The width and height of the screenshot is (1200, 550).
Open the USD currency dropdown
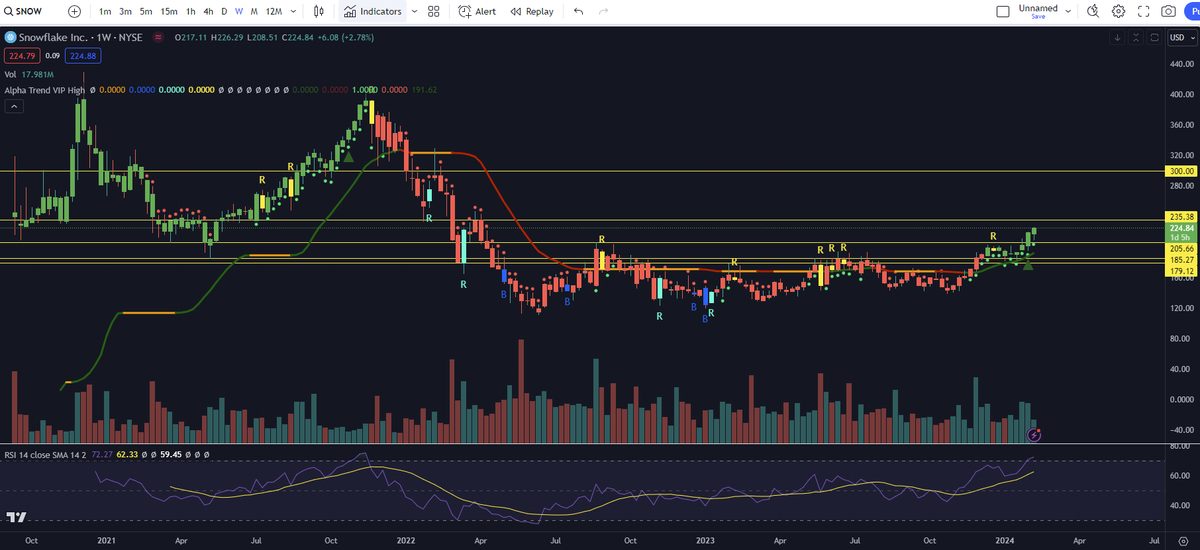pos(1182,38)
